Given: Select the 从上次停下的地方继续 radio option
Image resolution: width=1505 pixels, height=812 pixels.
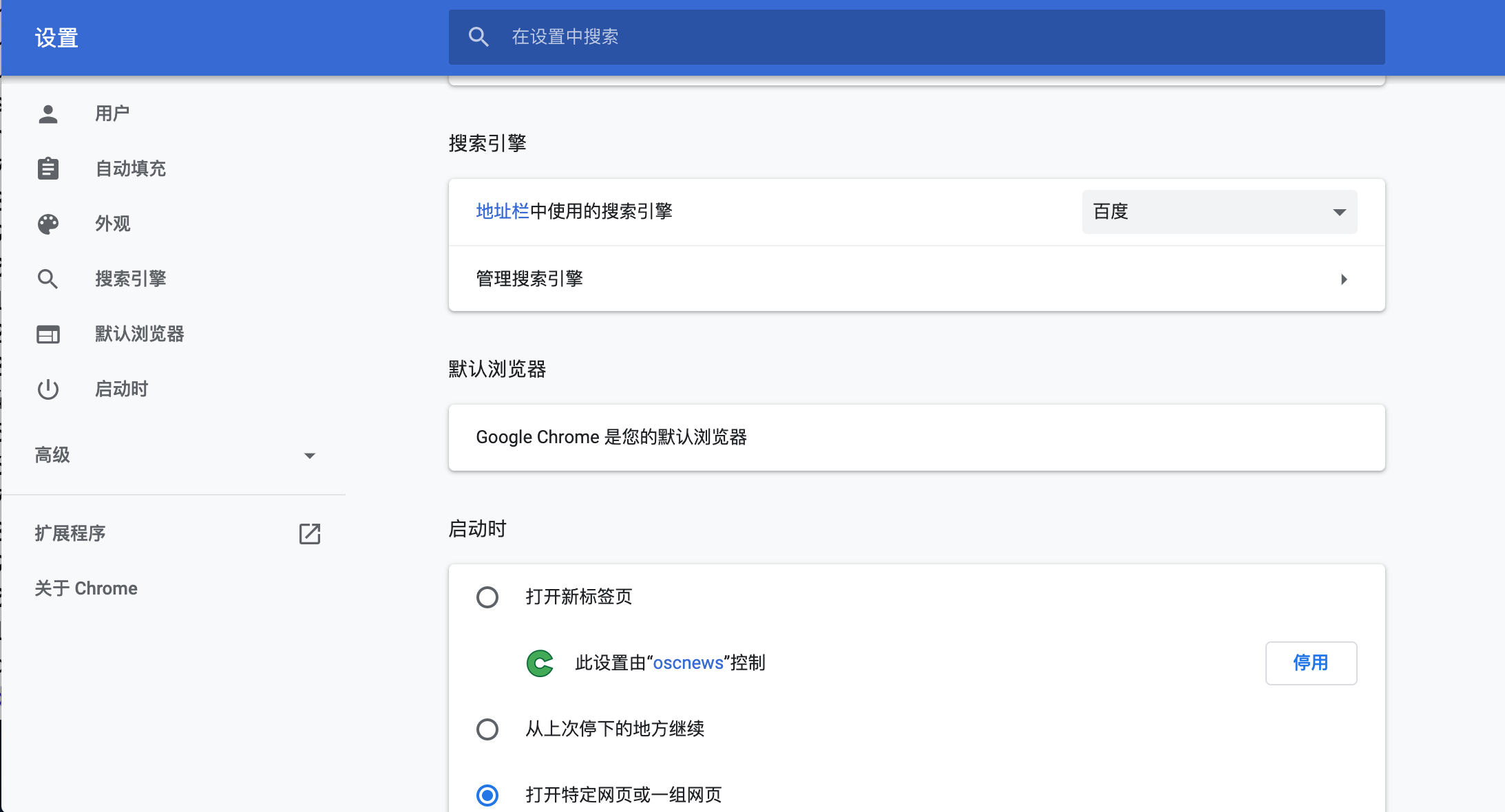Looking at the screenshot, I should [487, 729].
